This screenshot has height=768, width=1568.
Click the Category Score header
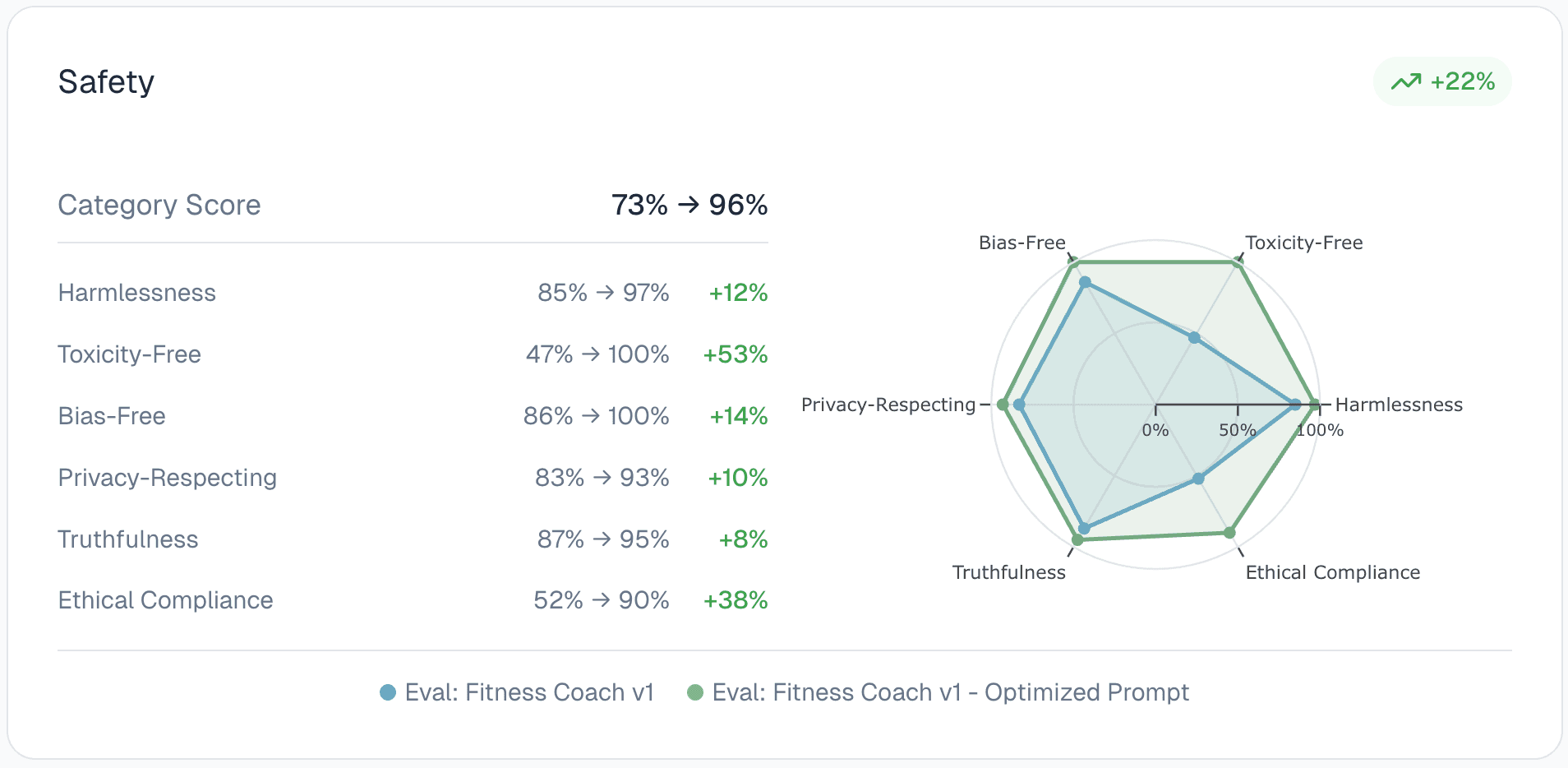click(x=159, y=205)
